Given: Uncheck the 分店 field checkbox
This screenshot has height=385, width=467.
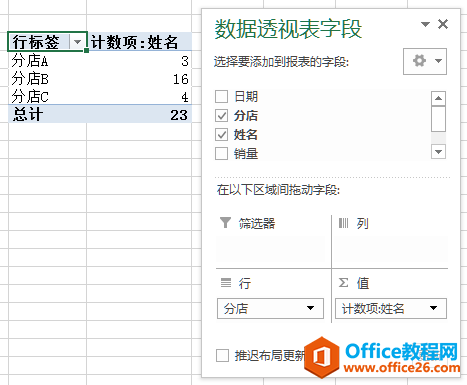Looking at the screenshot, I should [221, 116].
